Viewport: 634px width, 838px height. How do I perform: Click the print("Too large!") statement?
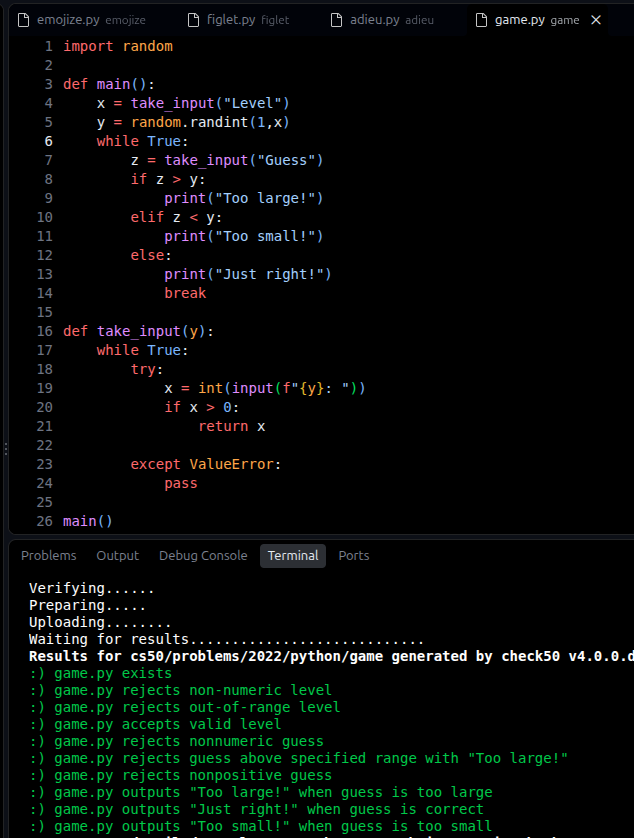244,198
